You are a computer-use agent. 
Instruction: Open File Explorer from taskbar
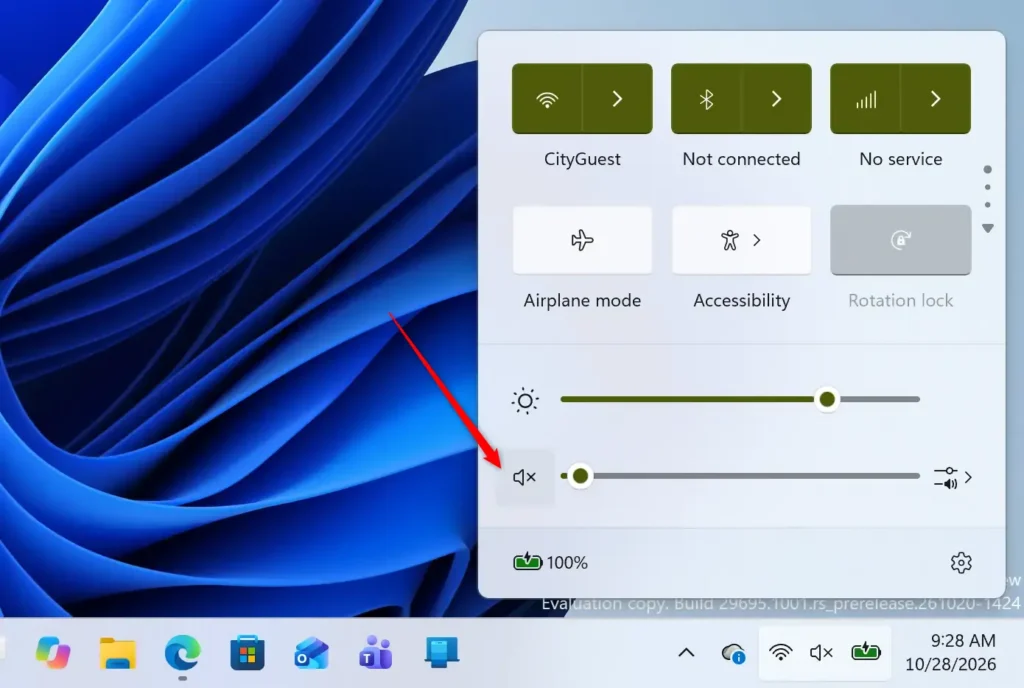coord(118,652)
